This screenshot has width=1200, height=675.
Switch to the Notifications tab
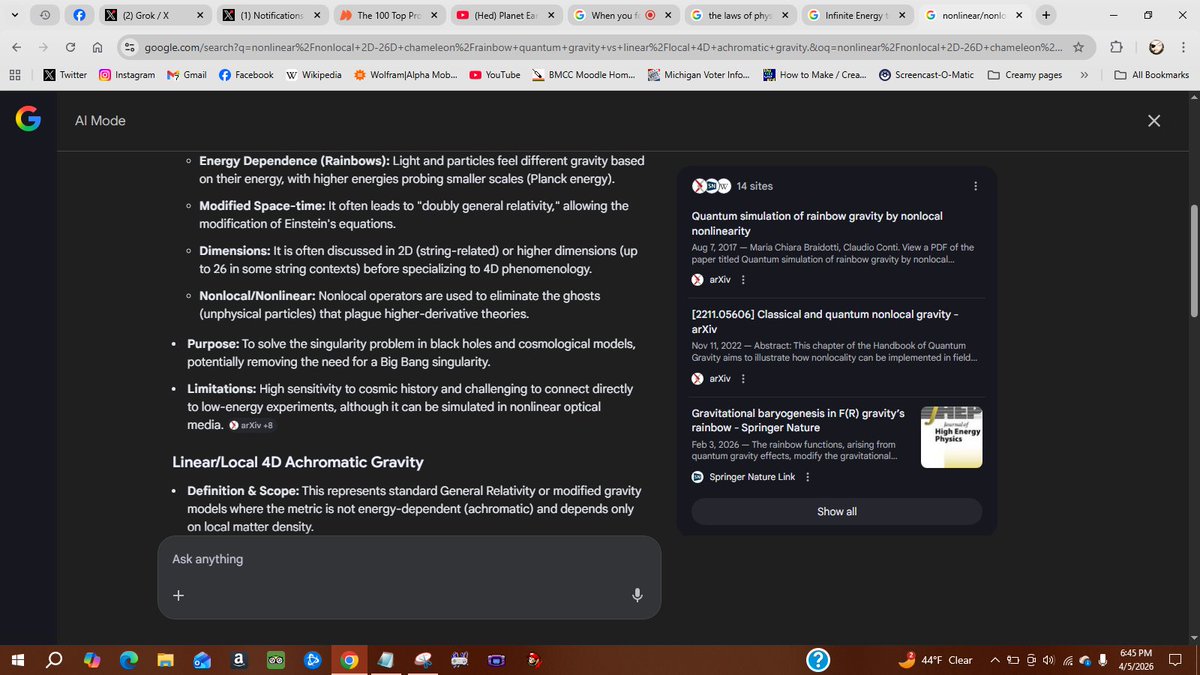[271, 16]
